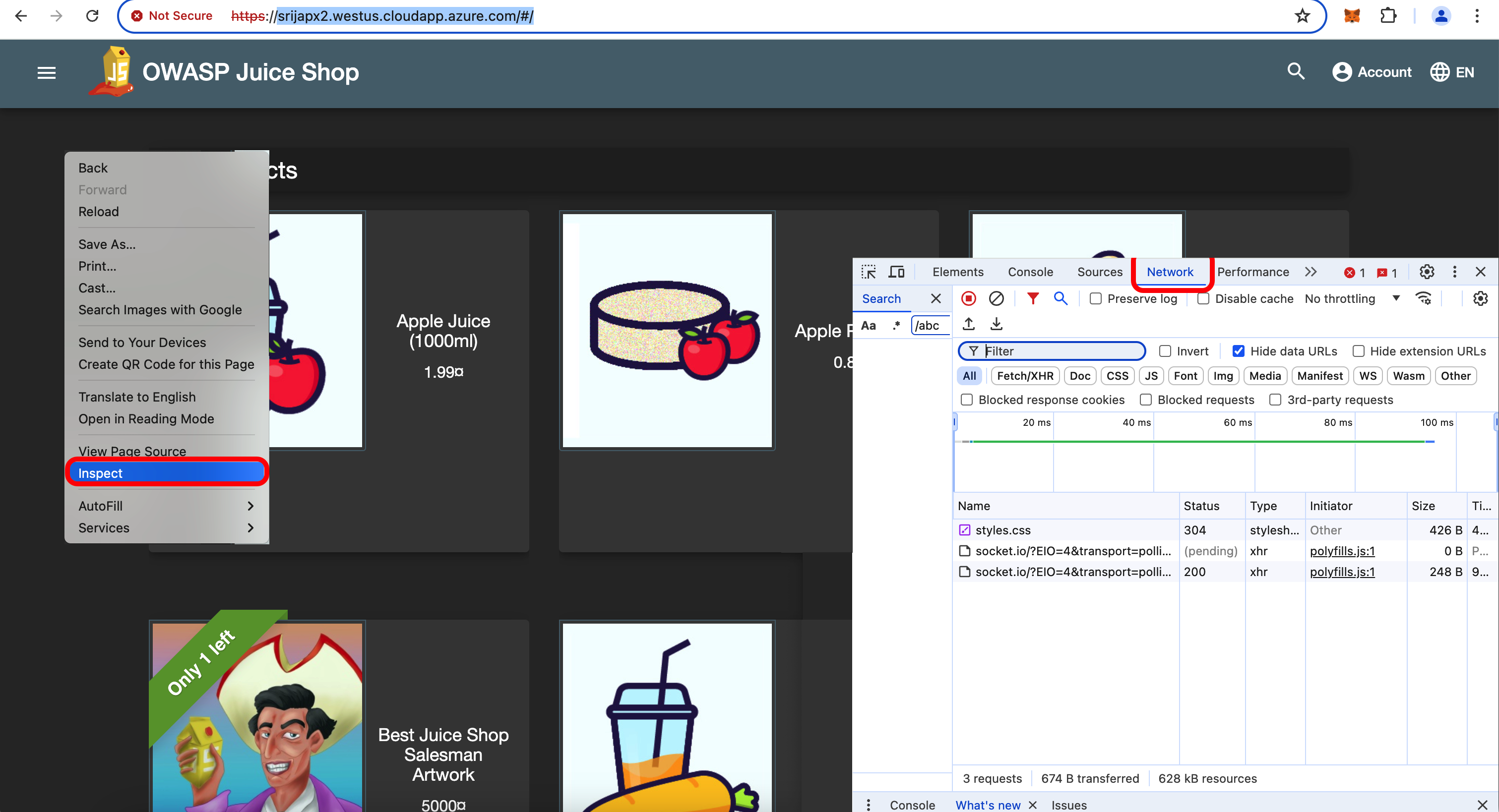Open DevTools settings gear
This screenshot has width=1499, height=812.
point(1426,272)
